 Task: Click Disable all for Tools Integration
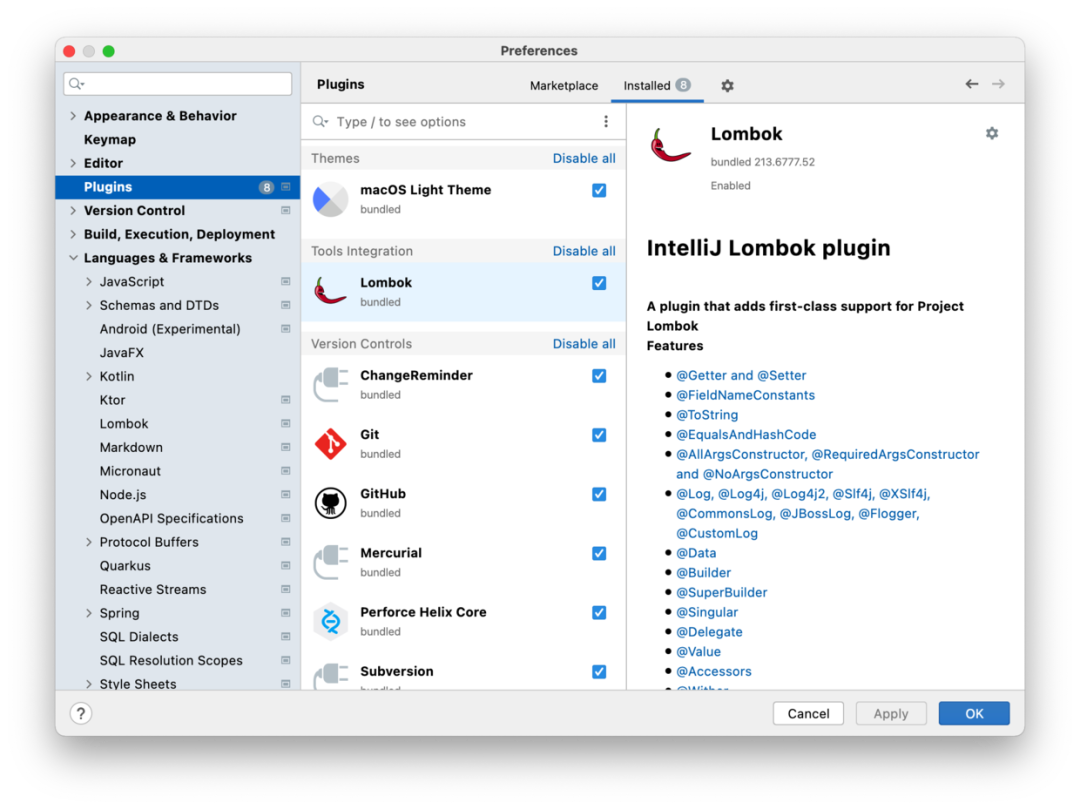click(x=584, y=251)
